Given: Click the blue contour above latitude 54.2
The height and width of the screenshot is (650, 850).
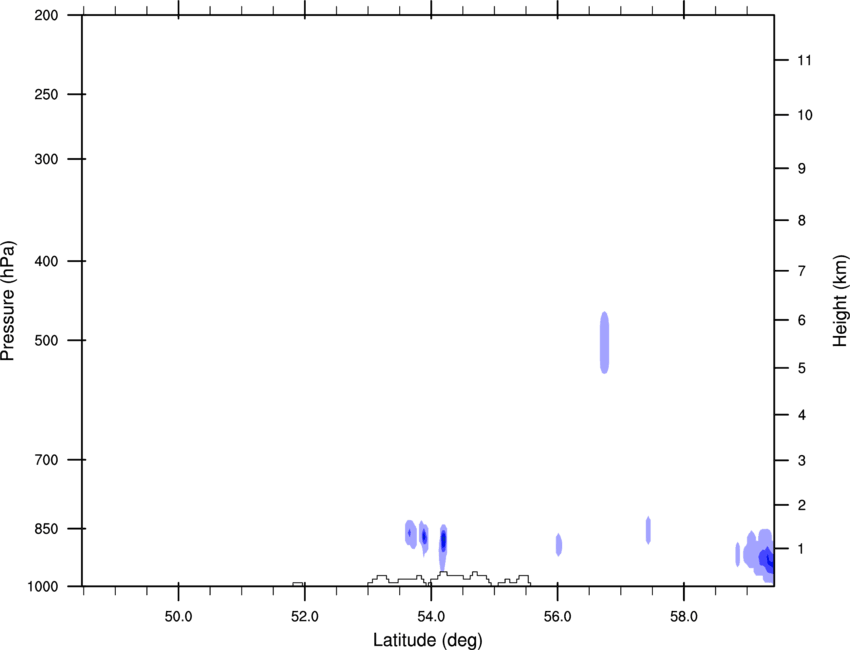Looking at the screenshot, I should 443,547.
